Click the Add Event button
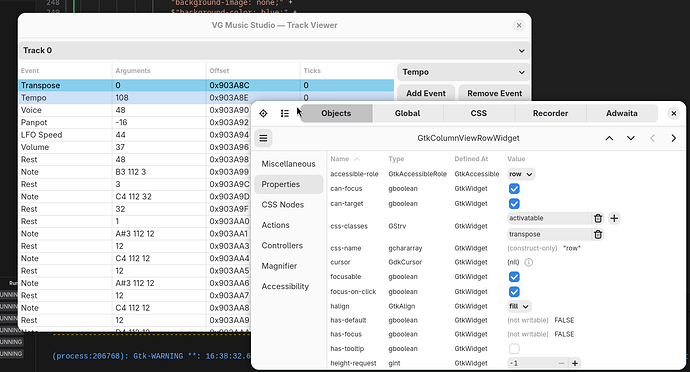Image resolution: width=690 pixels, height=372 pixels. [x=426, y=93]
